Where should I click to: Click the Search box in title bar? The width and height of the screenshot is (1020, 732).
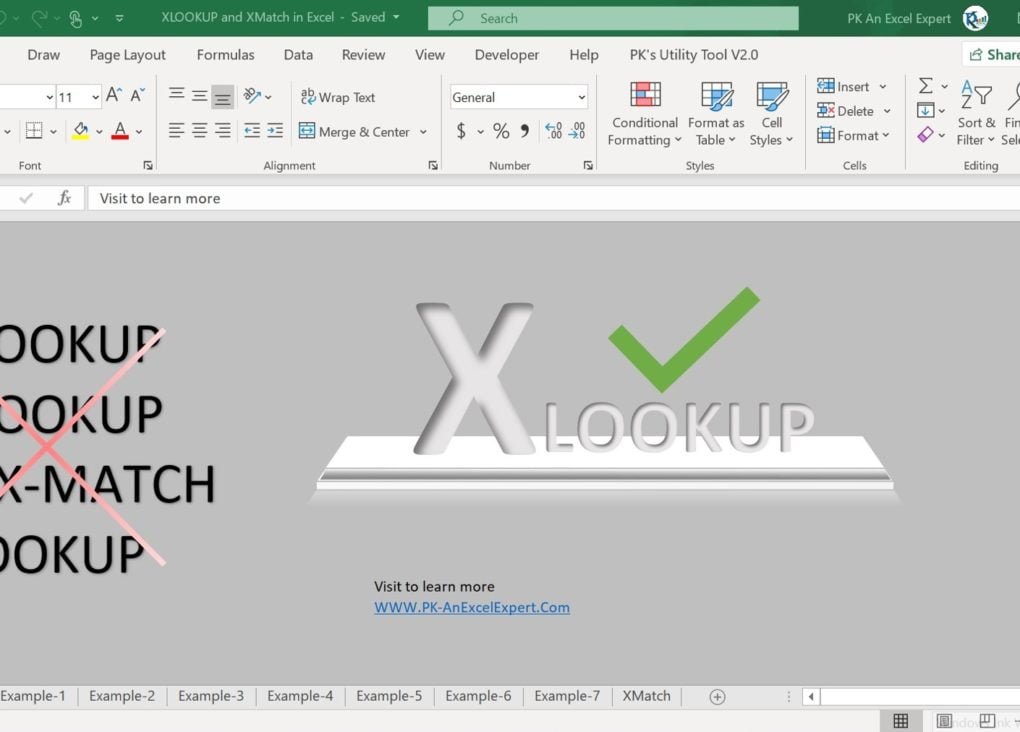click(613, 18)
